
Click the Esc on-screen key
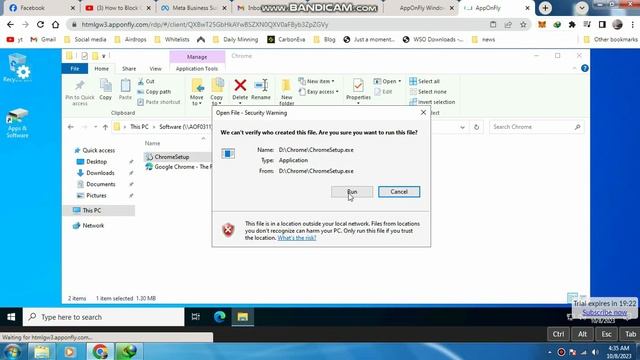tap(606, 334)
